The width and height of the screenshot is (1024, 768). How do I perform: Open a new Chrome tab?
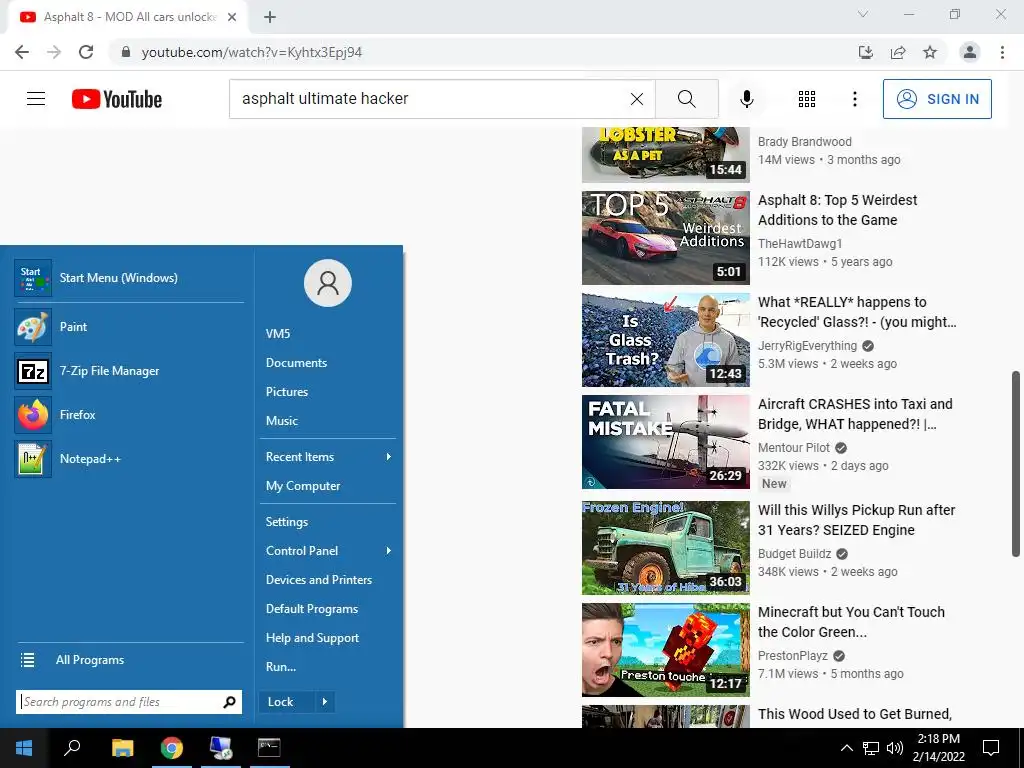tap(270, 17)
